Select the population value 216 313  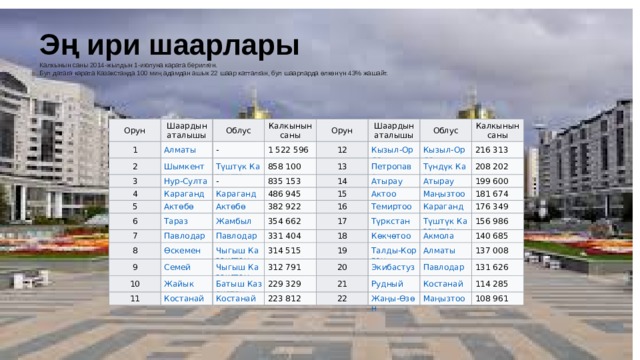pos(492,150)
